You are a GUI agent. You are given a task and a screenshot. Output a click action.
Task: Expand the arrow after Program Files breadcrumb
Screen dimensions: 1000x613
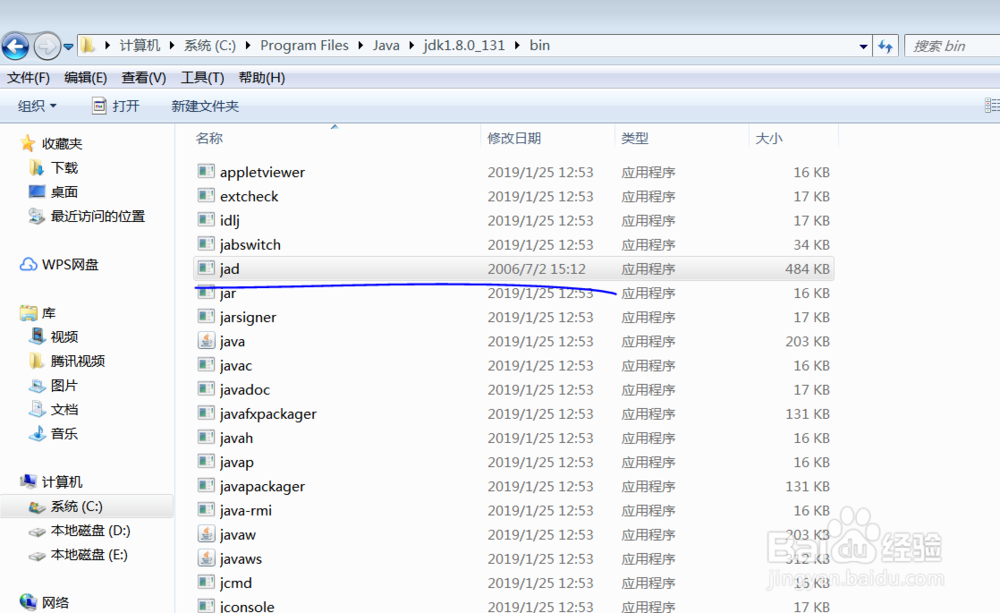[360, 45]
